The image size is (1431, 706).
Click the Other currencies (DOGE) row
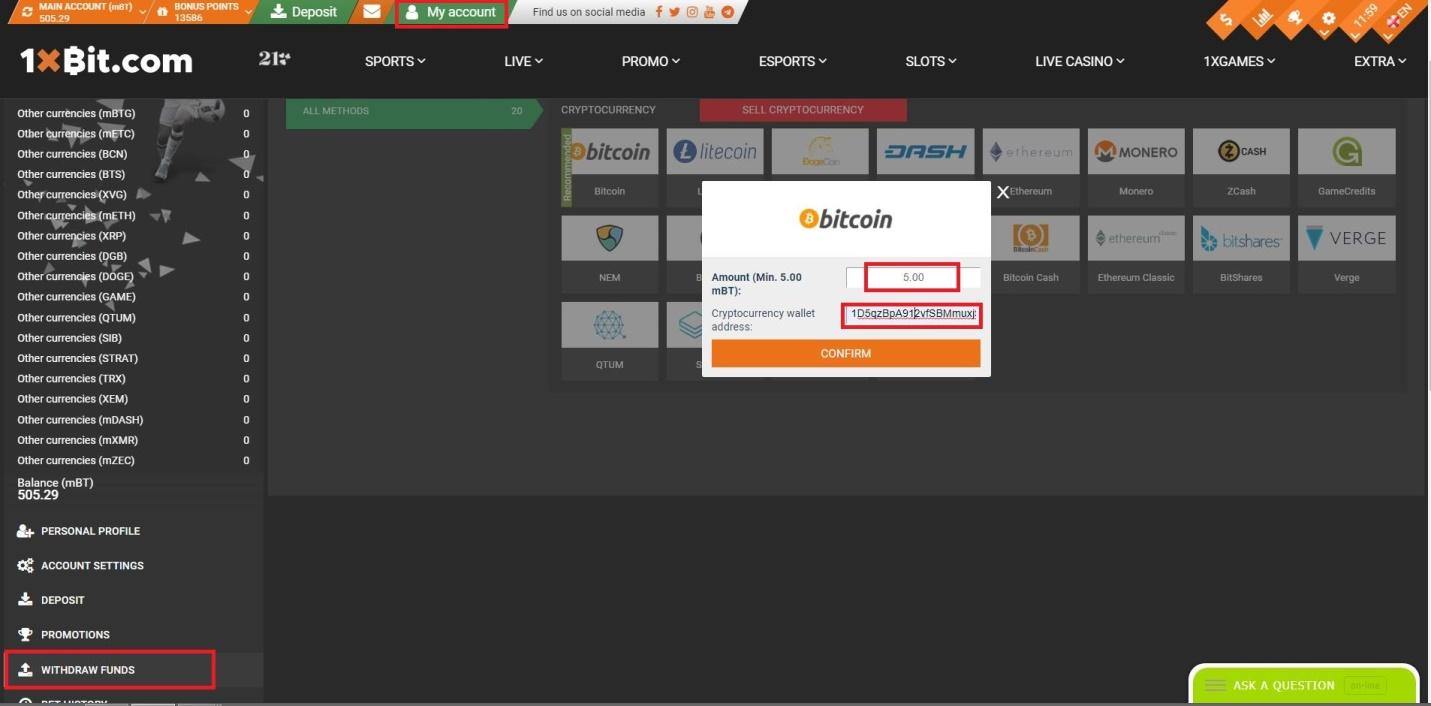click(x=134, y=277)
